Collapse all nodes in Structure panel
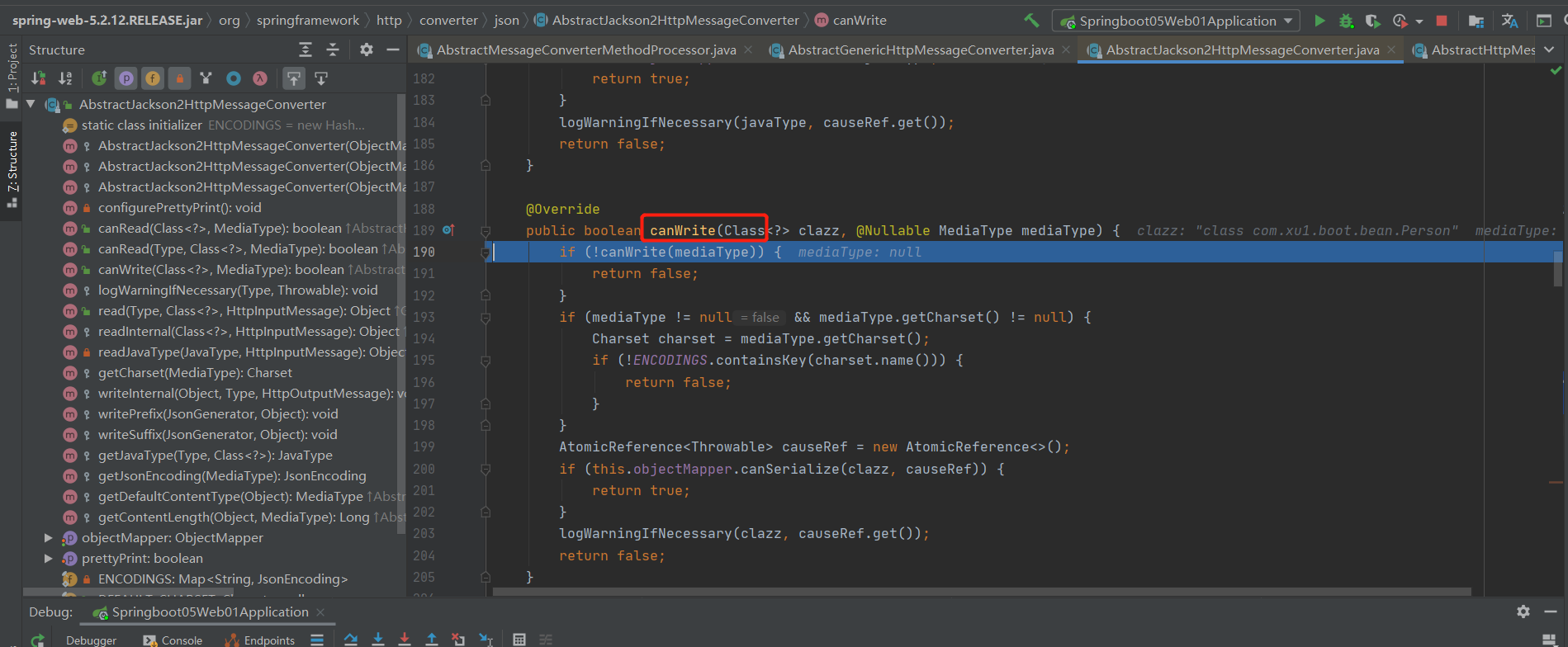Viewport: 1568px width, 647px height. 333,50
